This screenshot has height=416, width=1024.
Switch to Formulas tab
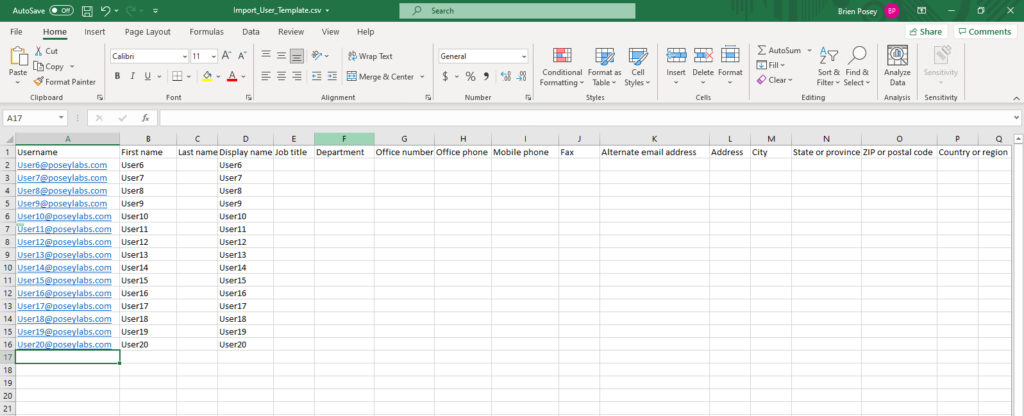[206, 31]
